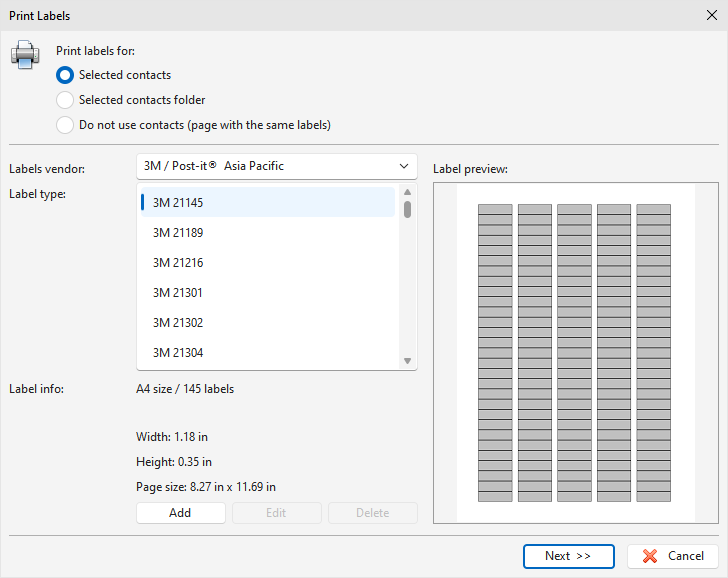Click the printer icon
This screenshot has width=728, height=578.
(25, 55)
